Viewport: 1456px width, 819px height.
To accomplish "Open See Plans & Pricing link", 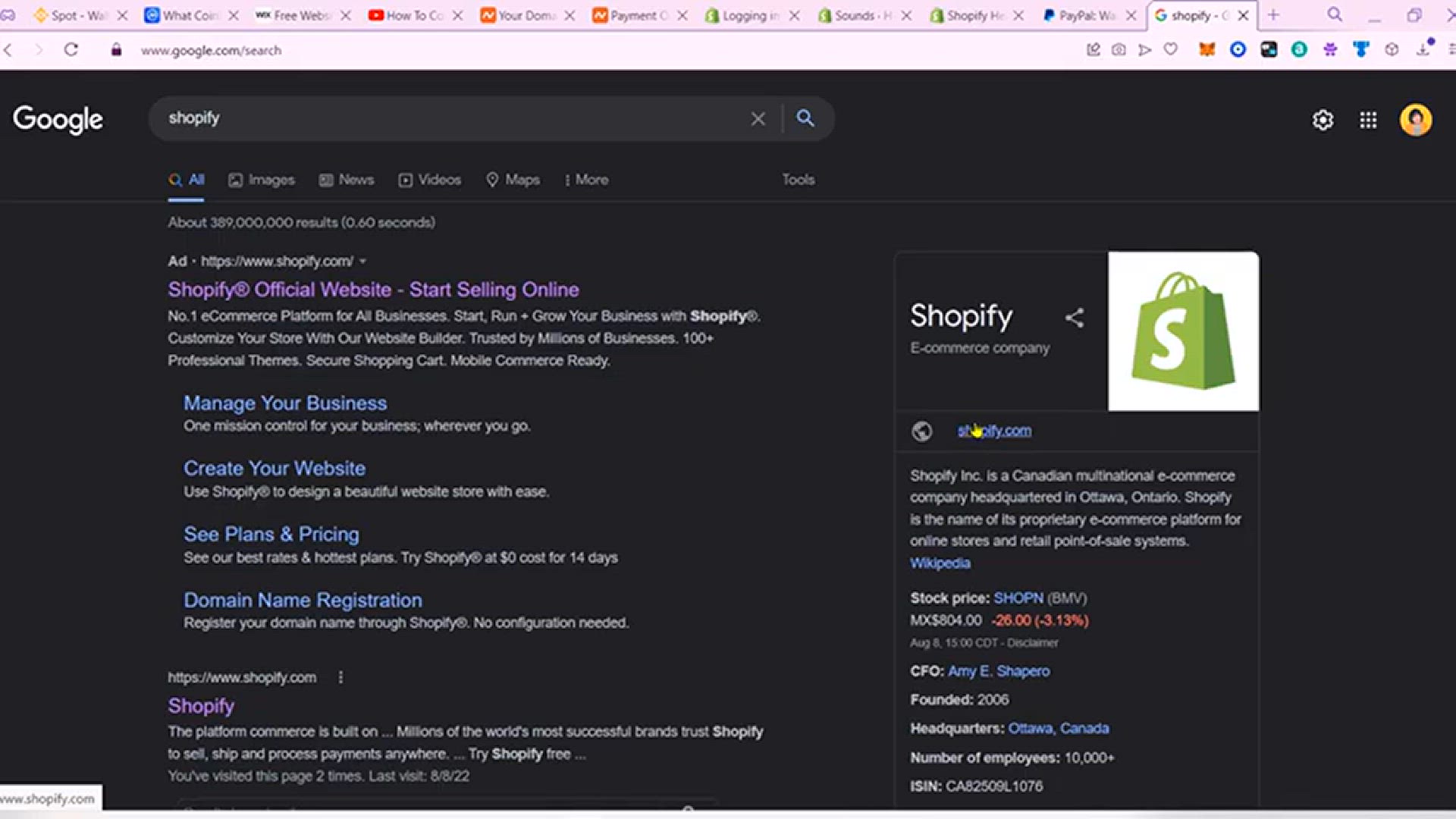I will tap(271, 534).
